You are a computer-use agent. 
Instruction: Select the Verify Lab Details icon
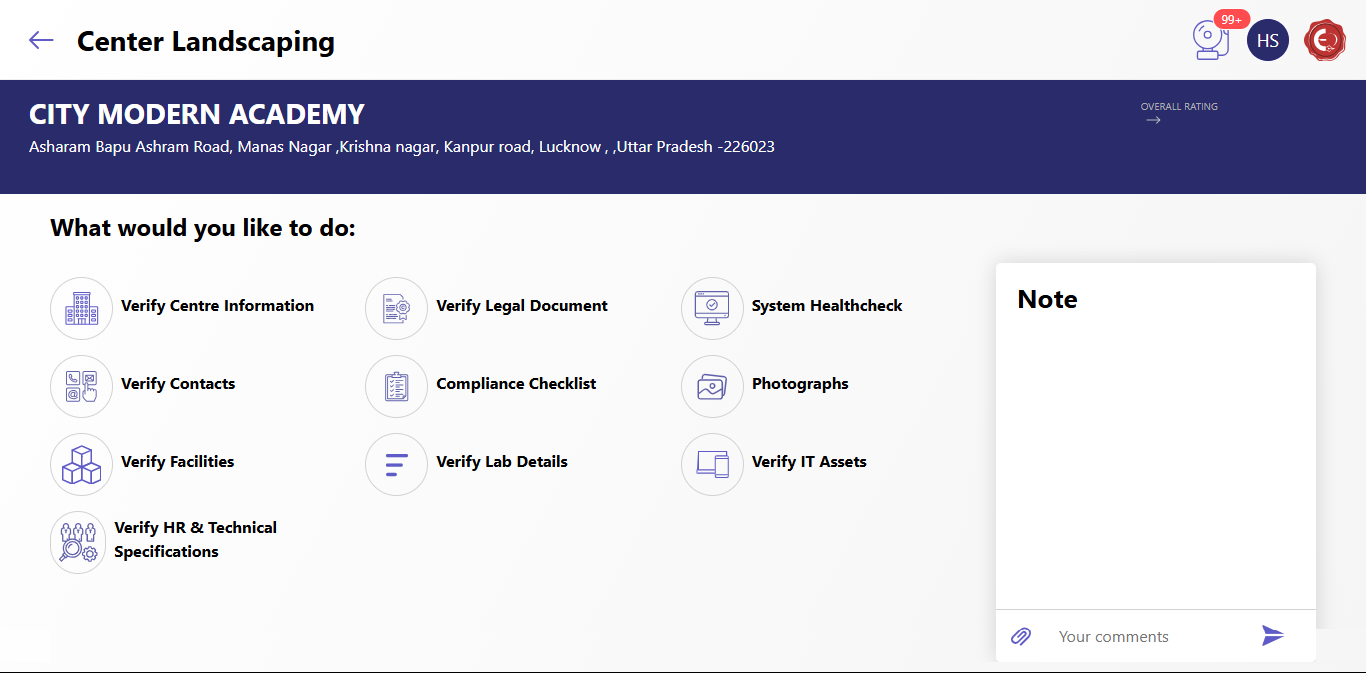pyautogui.click(x=396, y=464)
